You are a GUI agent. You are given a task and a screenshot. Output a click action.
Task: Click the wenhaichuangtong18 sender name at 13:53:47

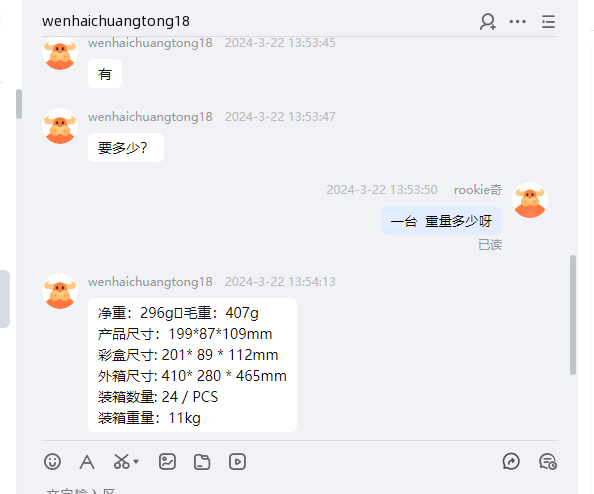(x=150, y=117)
